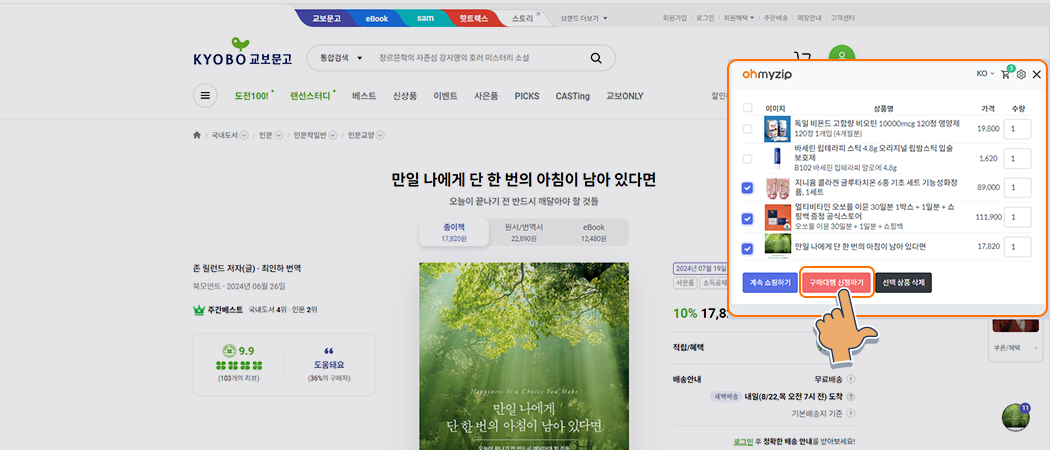Open the PICKS menu
Screen dimensions: 1050x450
tap(527, 96)
